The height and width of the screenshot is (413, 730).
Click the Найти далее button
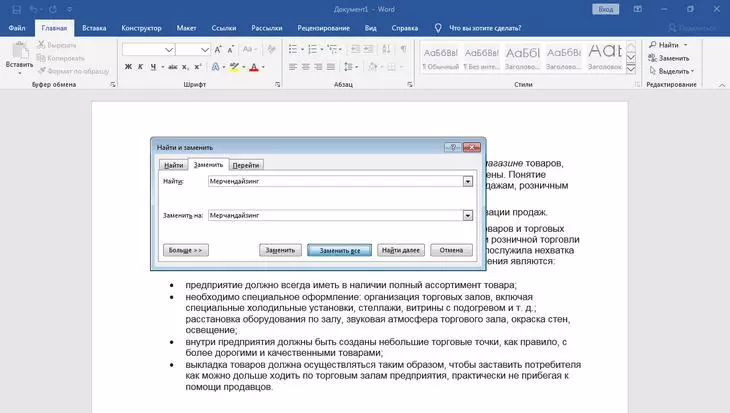click(x=401, y=250)
